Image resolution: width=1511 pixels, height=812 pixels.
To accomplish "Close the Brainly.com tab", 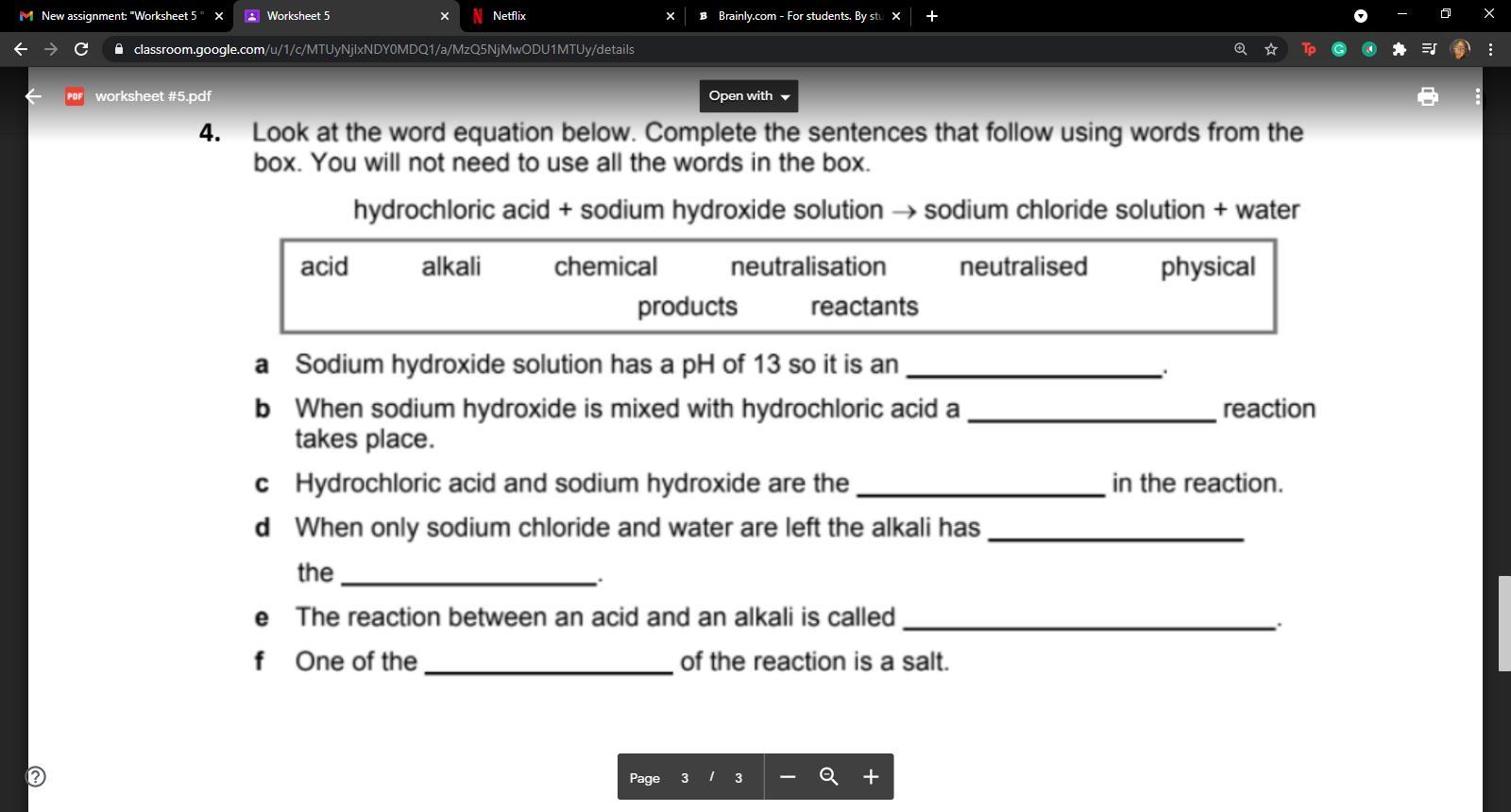I will pyautogui.click(x=895, y=16).
